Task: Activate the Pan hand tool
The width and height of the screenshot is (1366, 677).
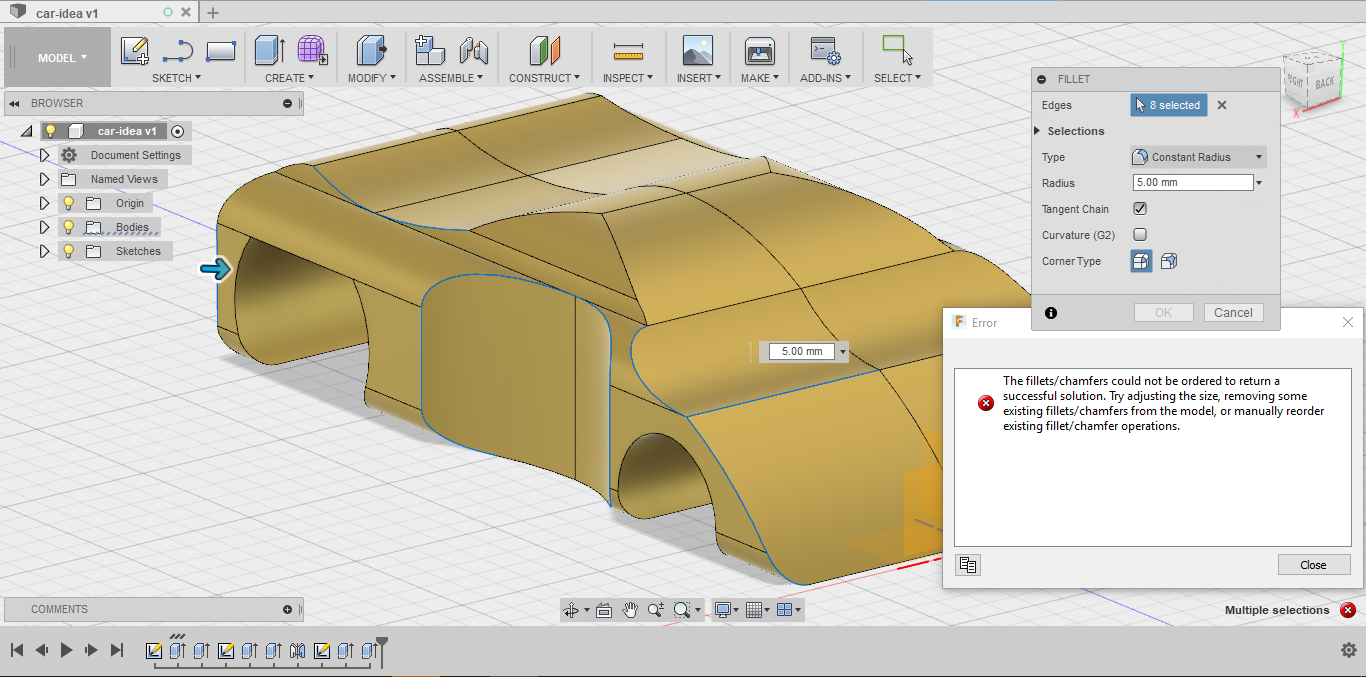Action: tap(630, 609)
